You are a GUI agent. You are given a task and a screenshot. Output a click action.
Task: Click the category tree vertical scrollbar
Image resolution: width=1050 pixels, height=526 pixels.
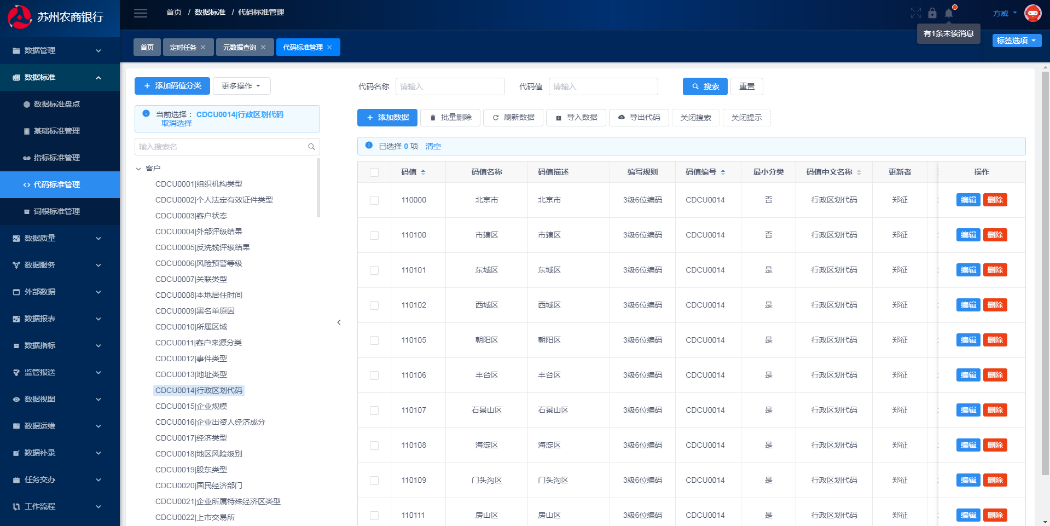(x=318, y=188)
